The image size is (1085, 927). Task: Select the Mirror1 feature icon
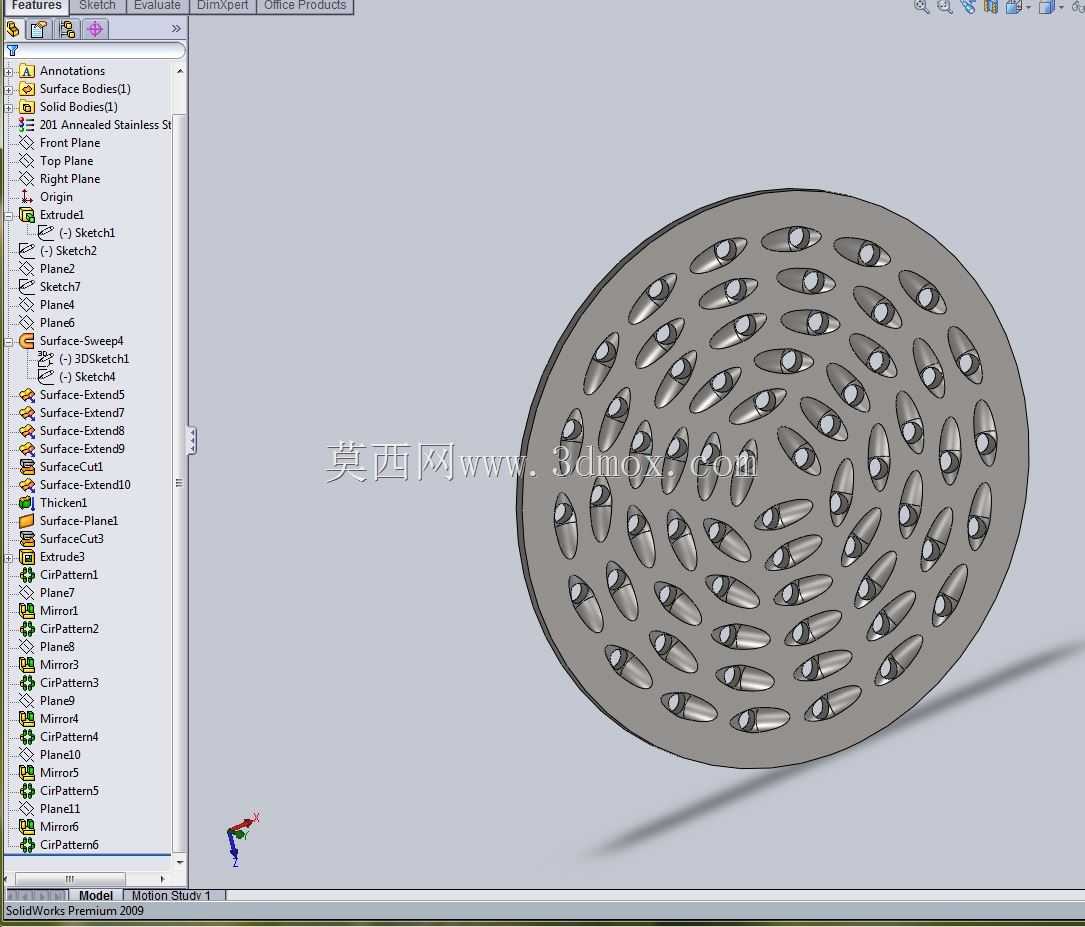click(26, 610)
